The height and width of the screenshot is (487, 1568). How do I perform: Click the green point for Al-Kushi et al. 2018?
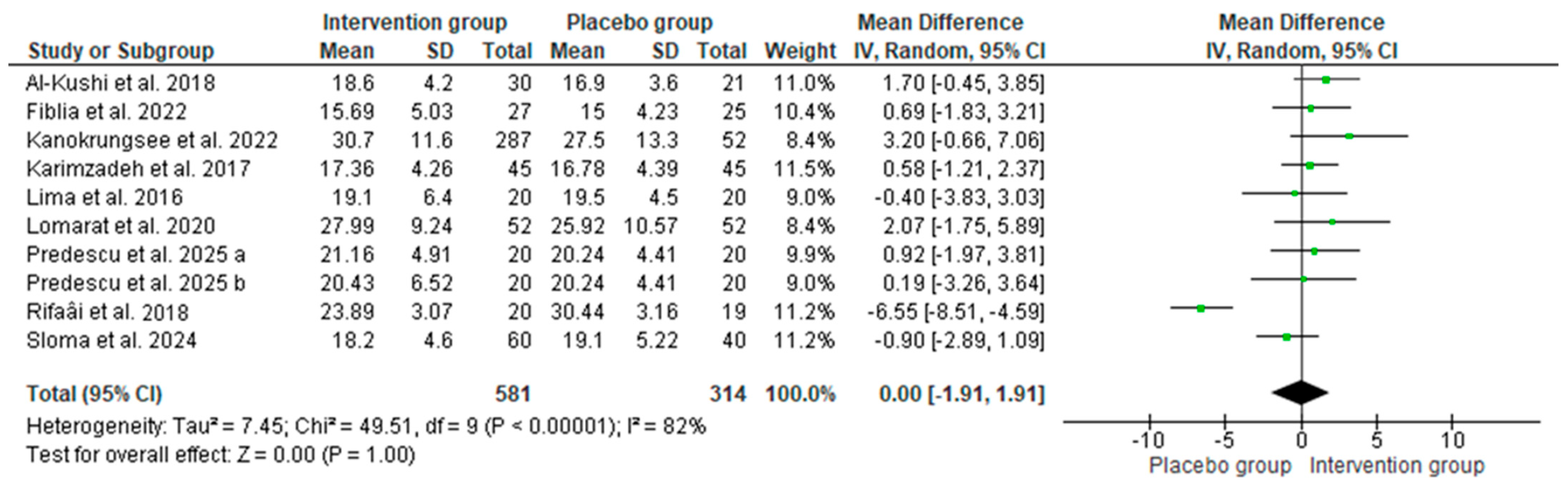click(x=1326, y=80)
